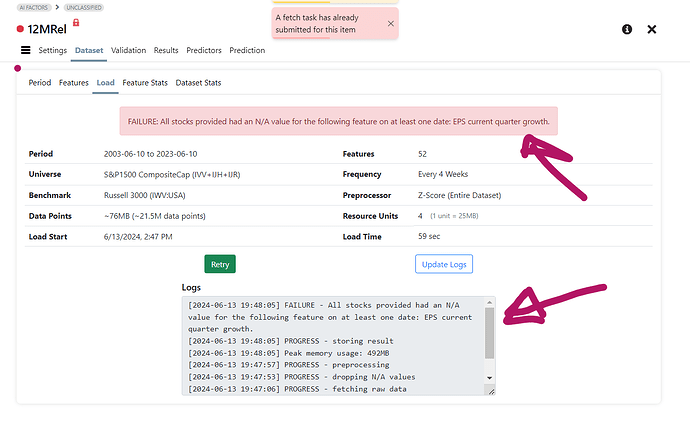This screenshot has height=444, width=690.
Task: Go to the Results tab
Action: pos(166,50)
